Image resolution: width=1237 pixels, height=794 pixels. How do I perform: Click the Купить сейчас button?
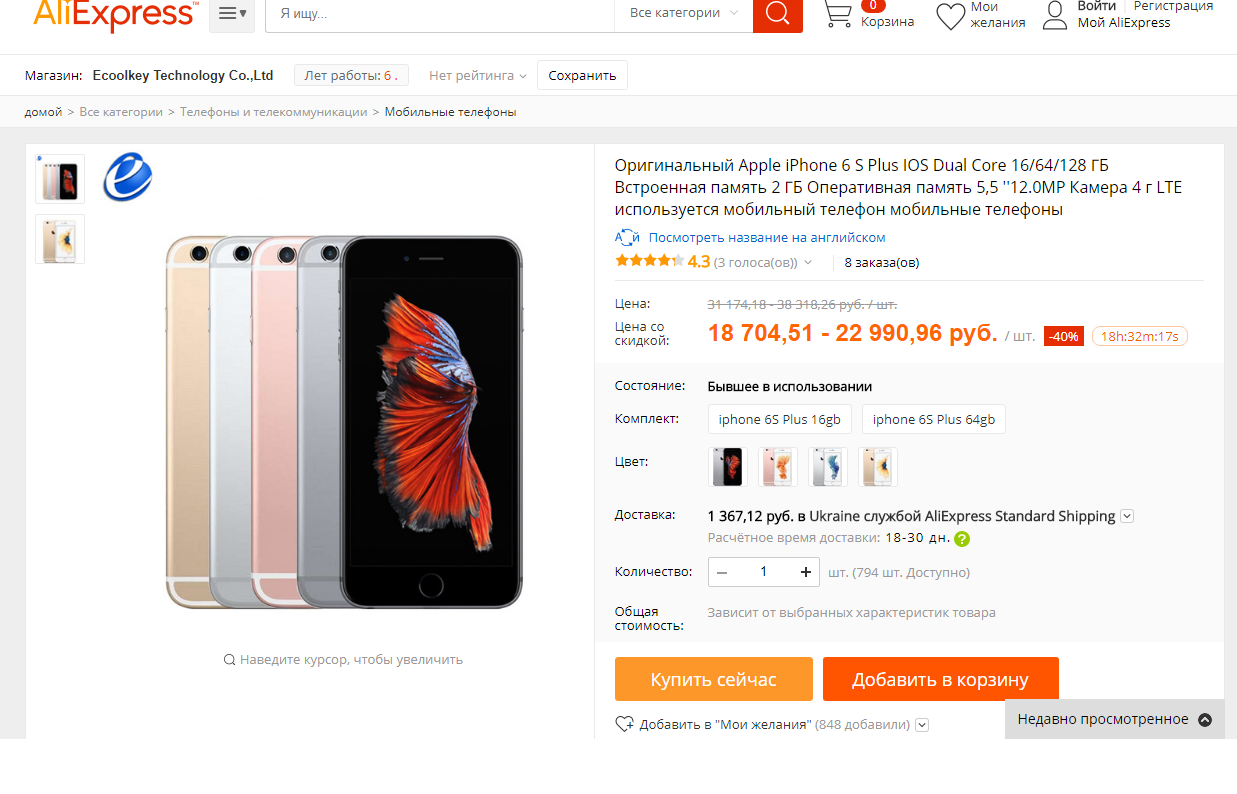714,679
